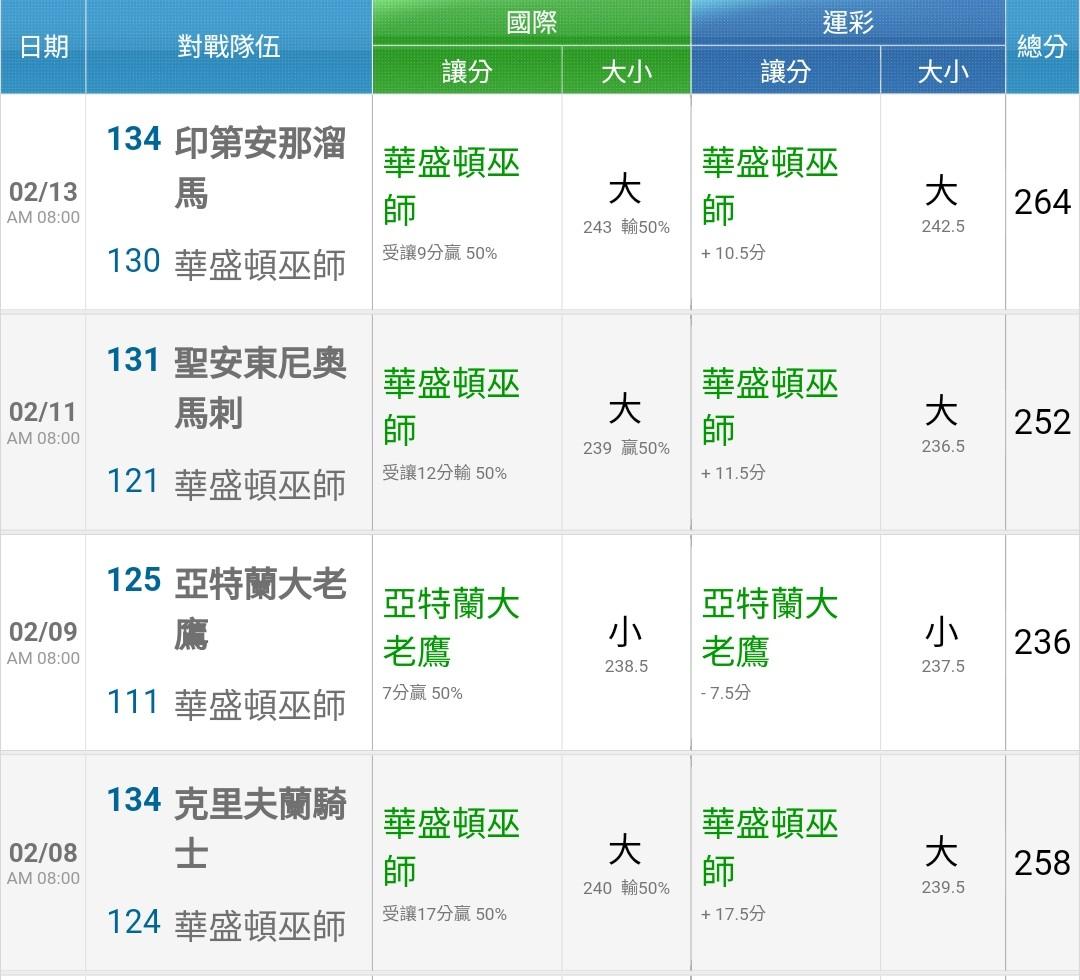Screen dimensions: 1080x980
Task: Click 239.5 over/under value
Action: click(x=943, y=887)
